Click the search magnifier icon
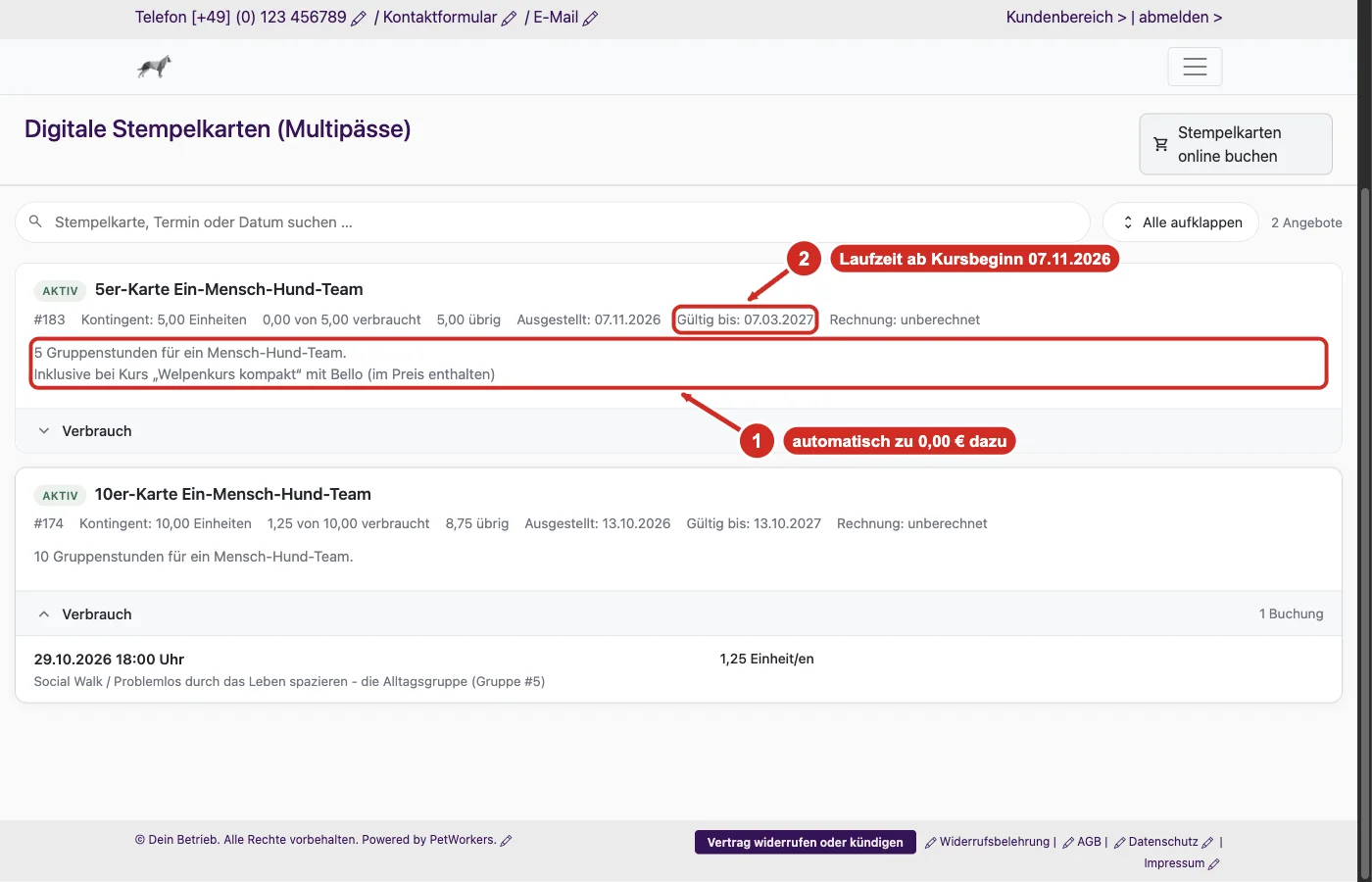 [35, 221]
